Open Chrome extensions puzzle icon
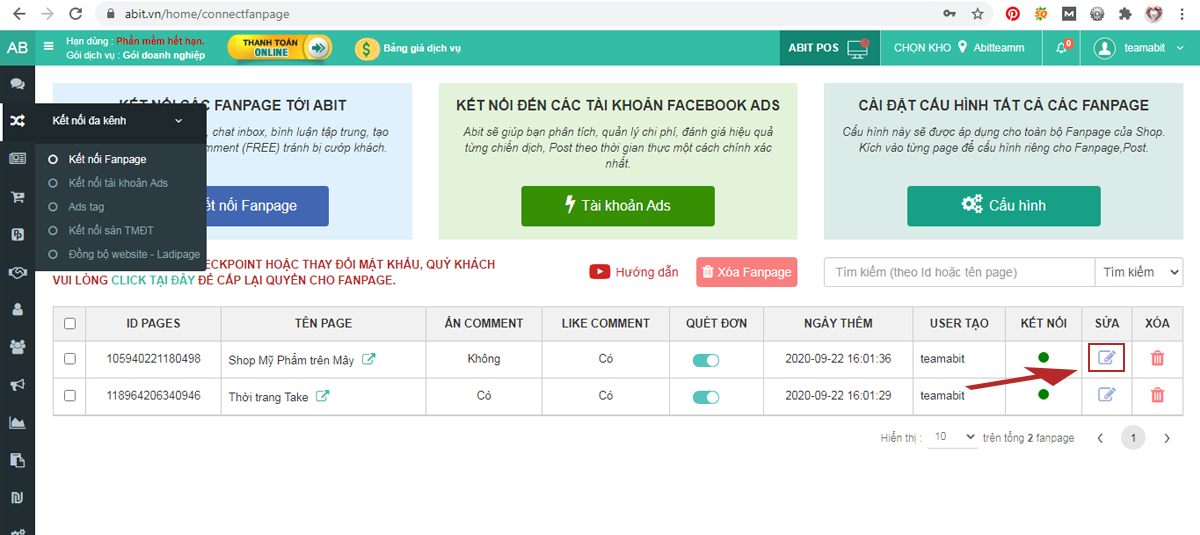 coord(1125,14)
